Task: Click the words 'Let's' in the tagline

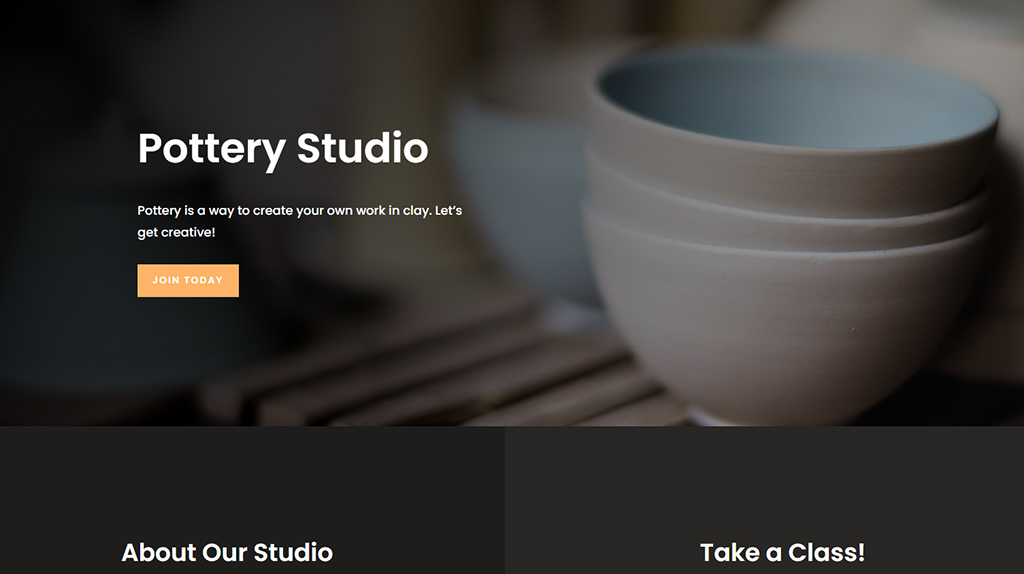Action: pos(448,210)
